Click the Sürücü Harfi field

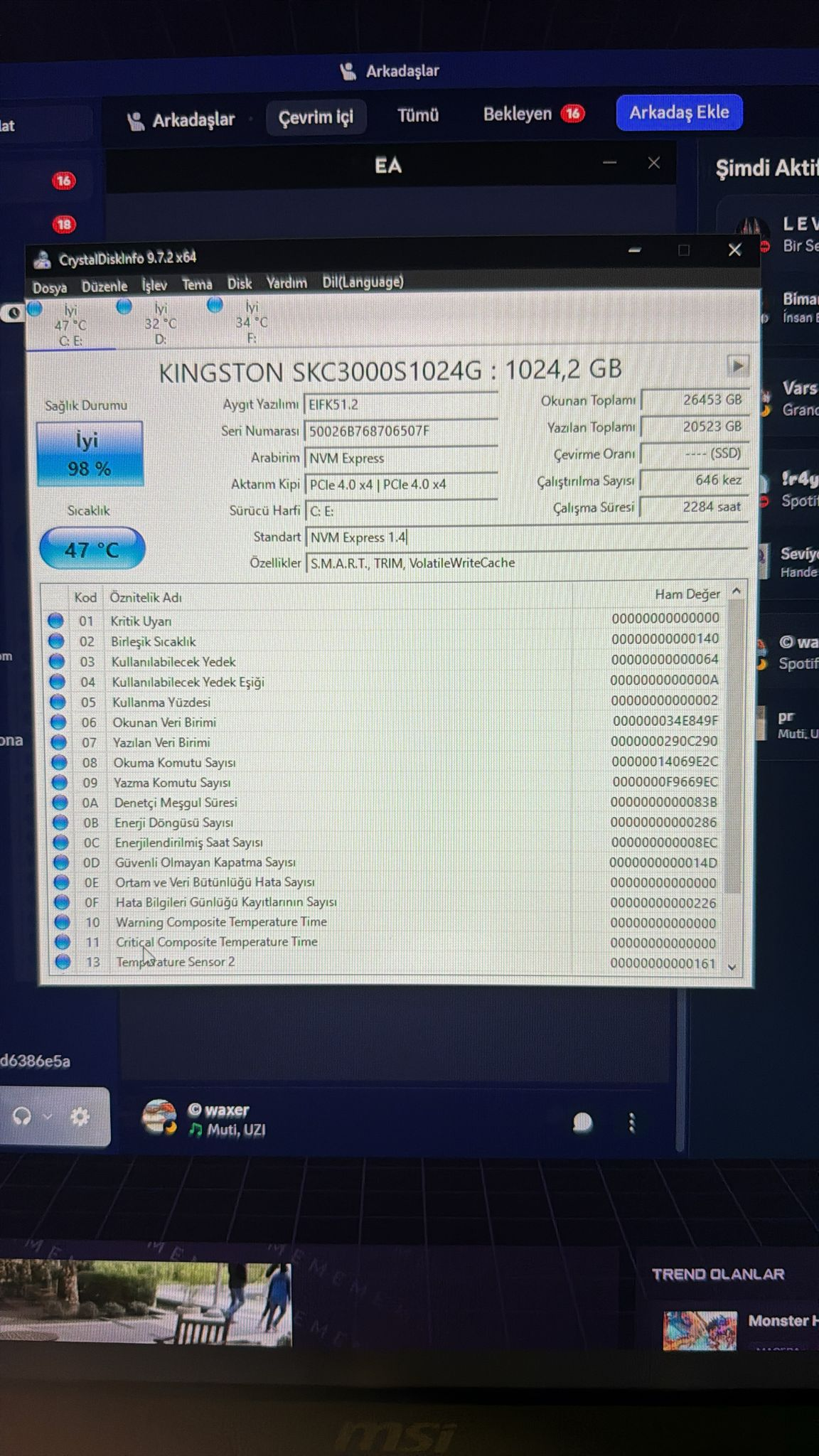point(400,510)
